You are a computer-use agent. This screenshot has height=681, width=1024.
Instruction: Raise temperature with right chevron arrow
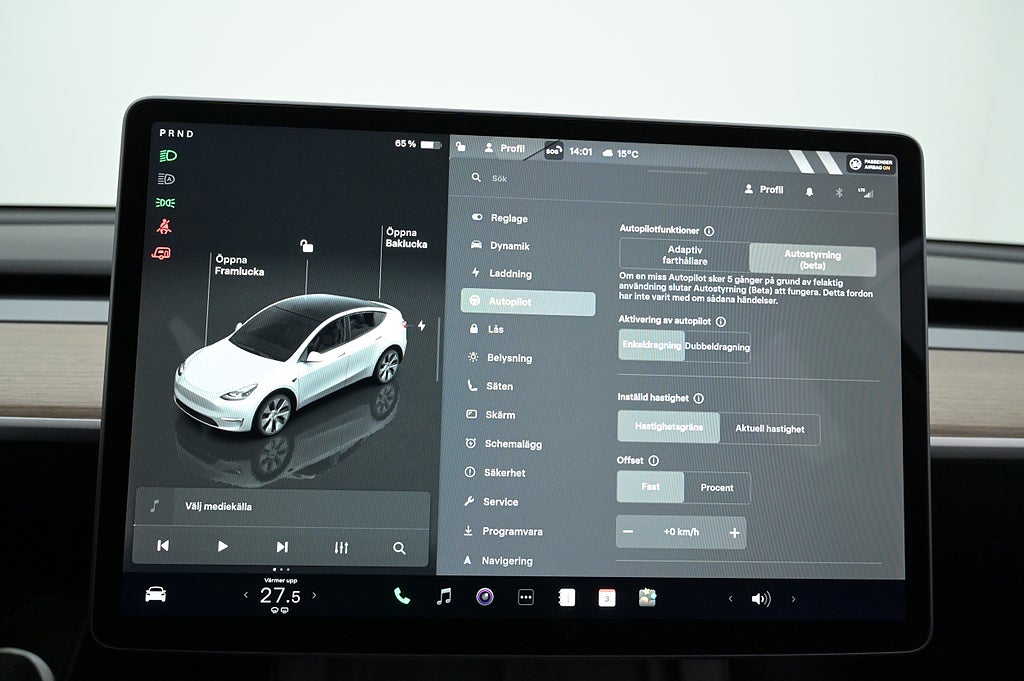[x=314, y=595]
